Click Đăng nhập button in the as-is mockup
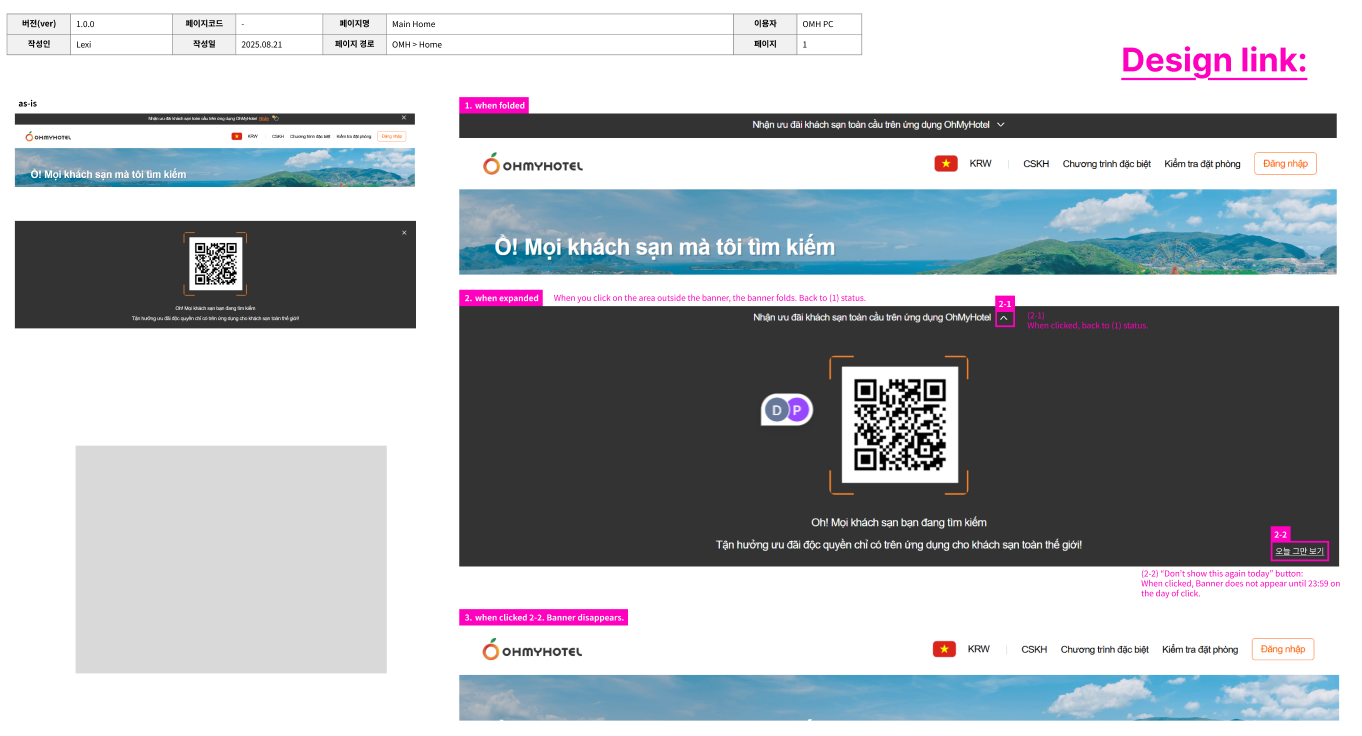Screen dimensions: 1362x736 click(391, 136)
